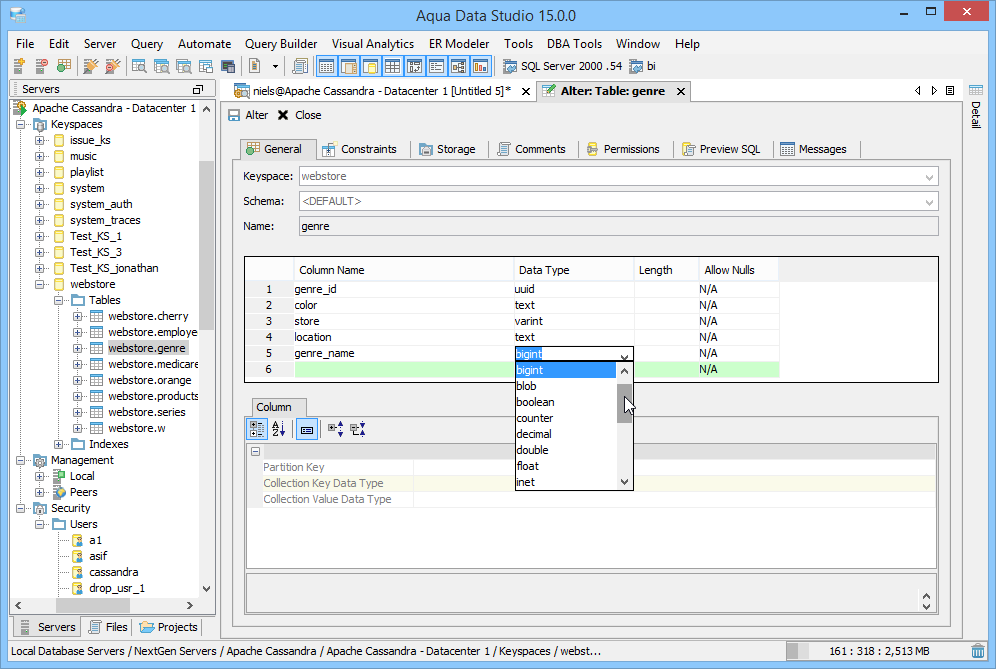Toggle the show description area icon
Viewport: 996px width, 669px height.
(x=307, y=429)
